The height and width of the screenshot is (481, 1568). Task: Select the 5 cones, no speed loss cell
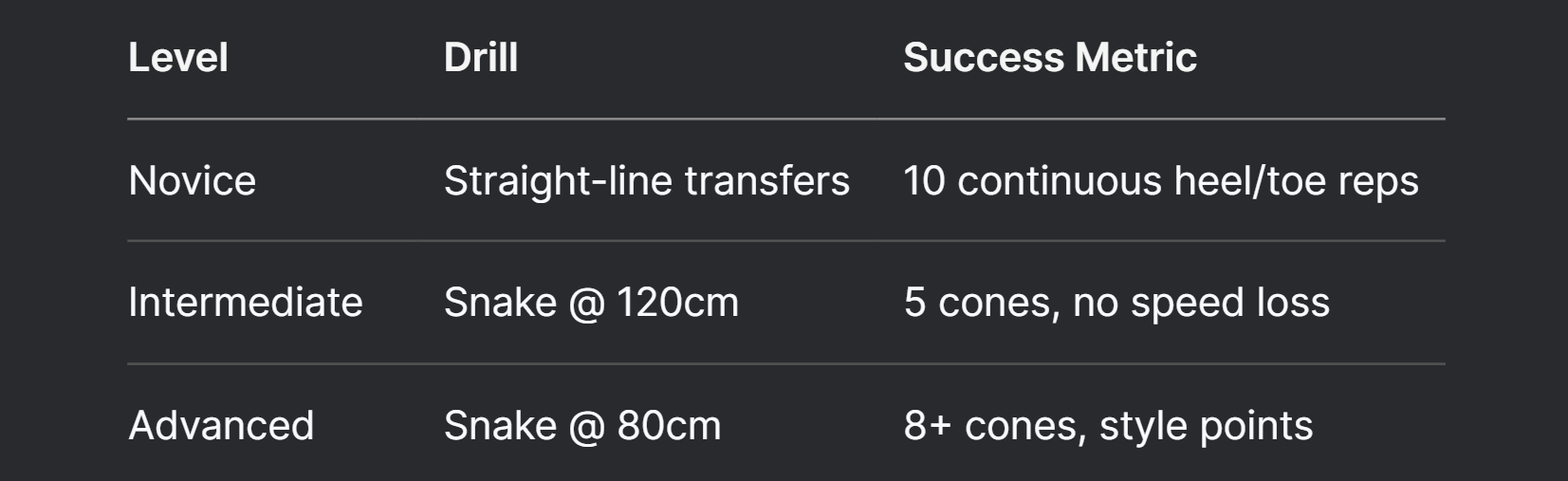(x=1116, y=303)
